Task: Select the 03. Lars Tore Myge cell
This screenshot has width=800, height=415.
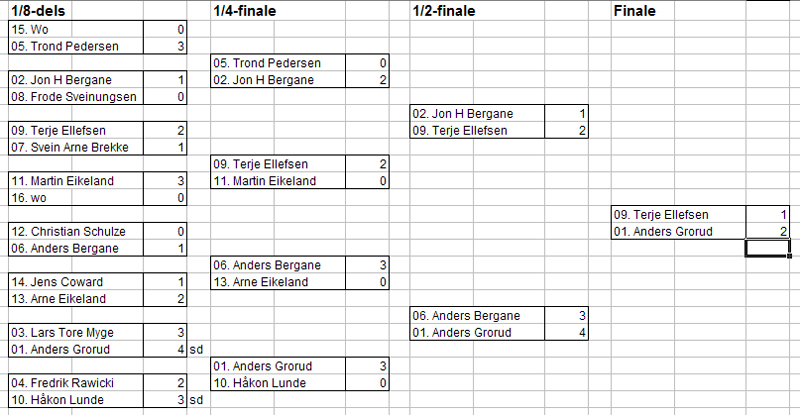Action: pos(76,332)
